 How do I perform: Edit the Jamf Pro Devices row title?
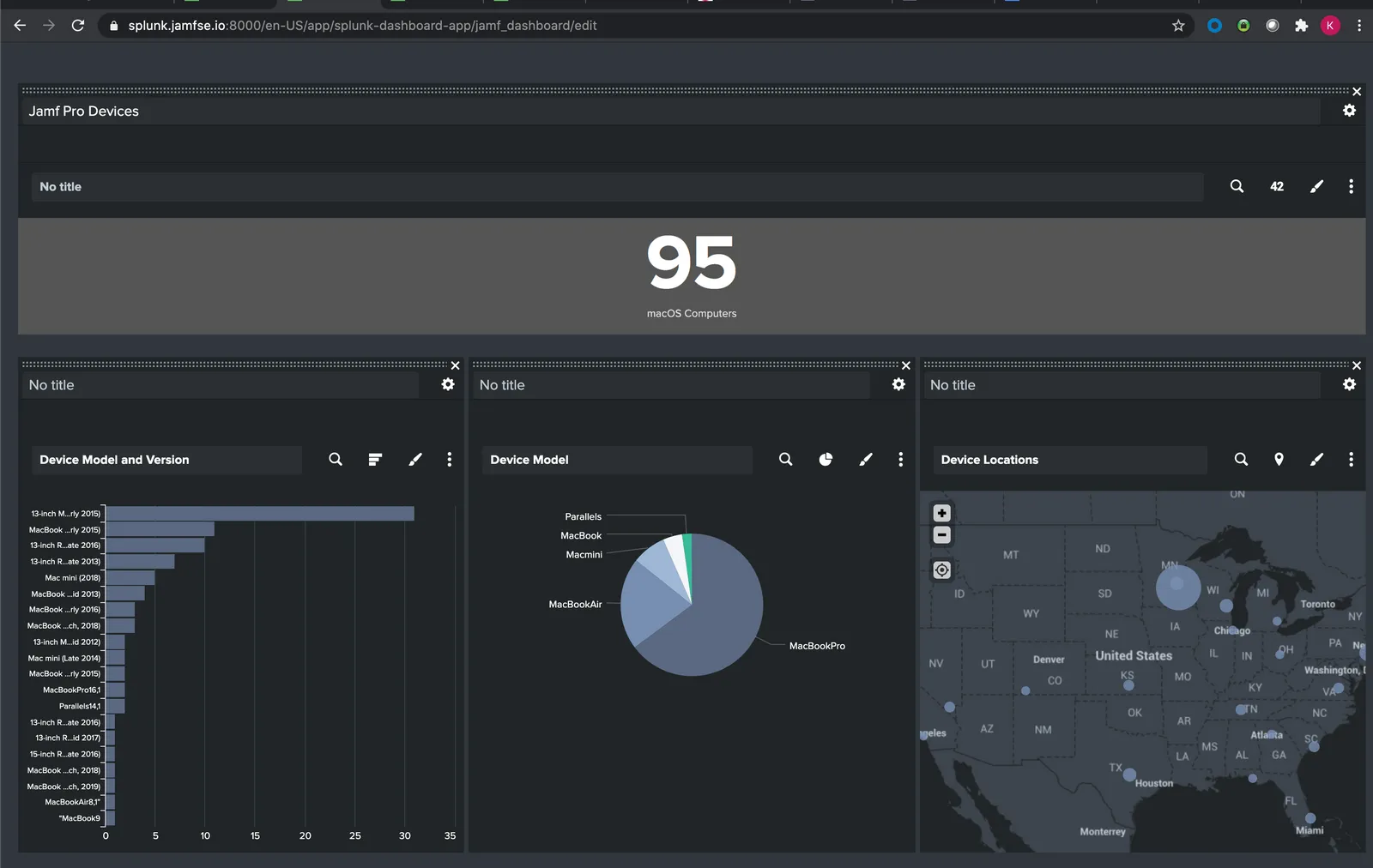(670, 111)
